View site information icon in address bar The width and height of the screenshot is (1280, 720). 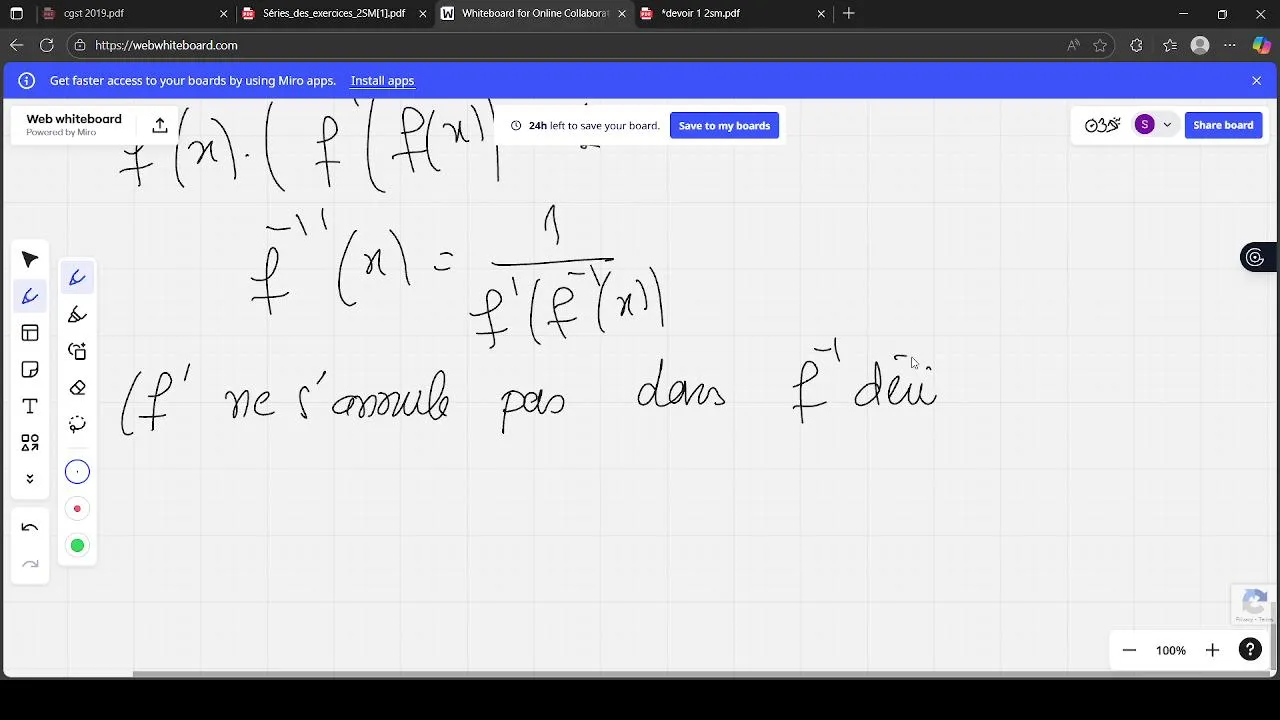(80, 45)
